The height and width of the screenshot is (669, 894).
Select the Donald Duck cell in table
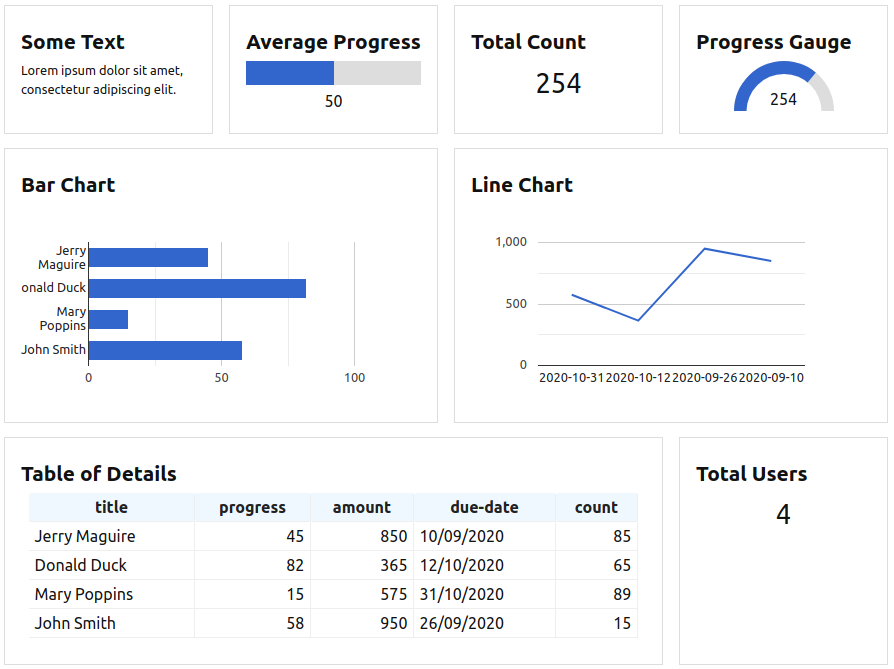pyautogui.click(x=81, y=565)
